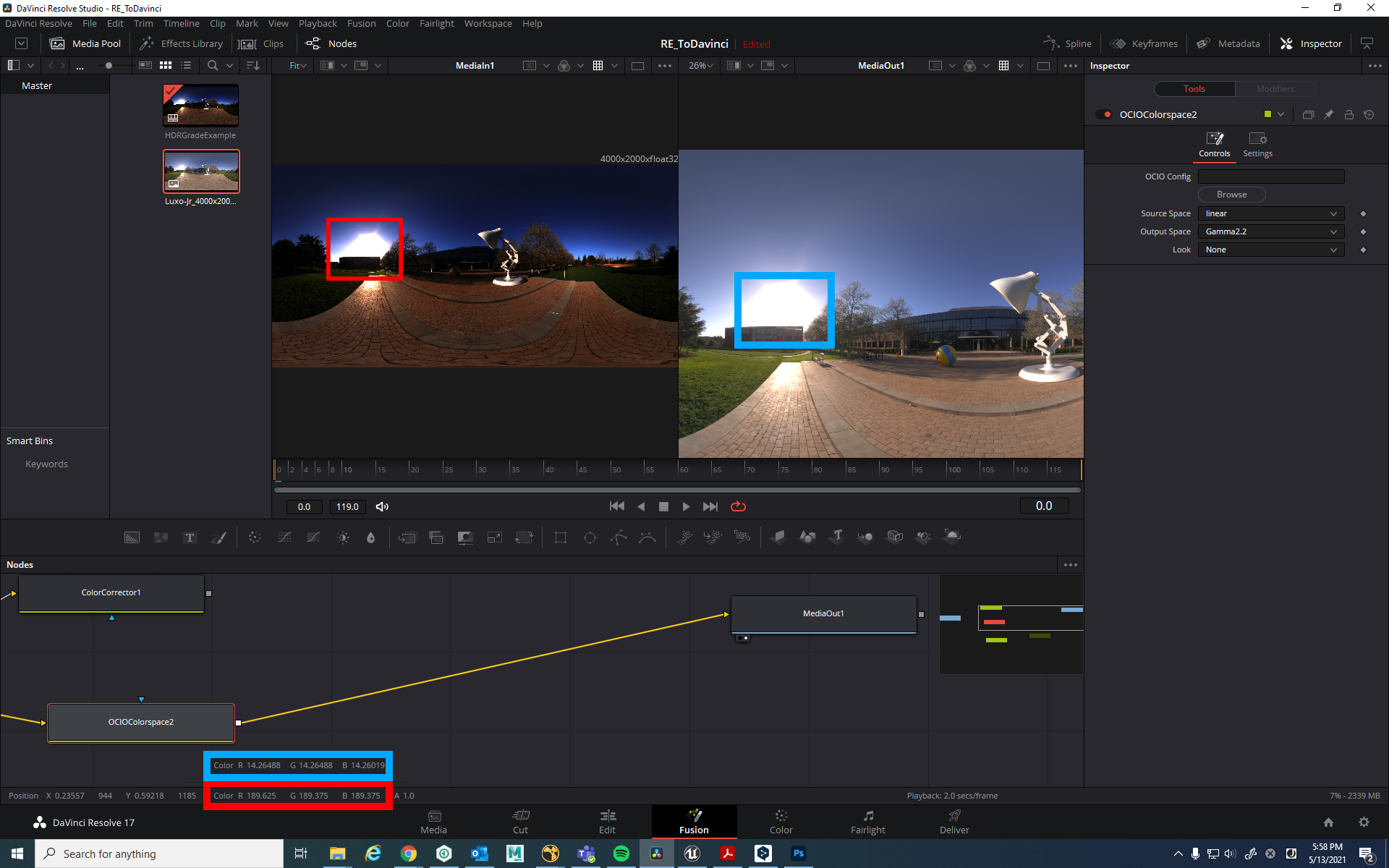Screen dimensions: 1389x868
Task: Open Spotify from the taskbar
Action: coord(621,854)
